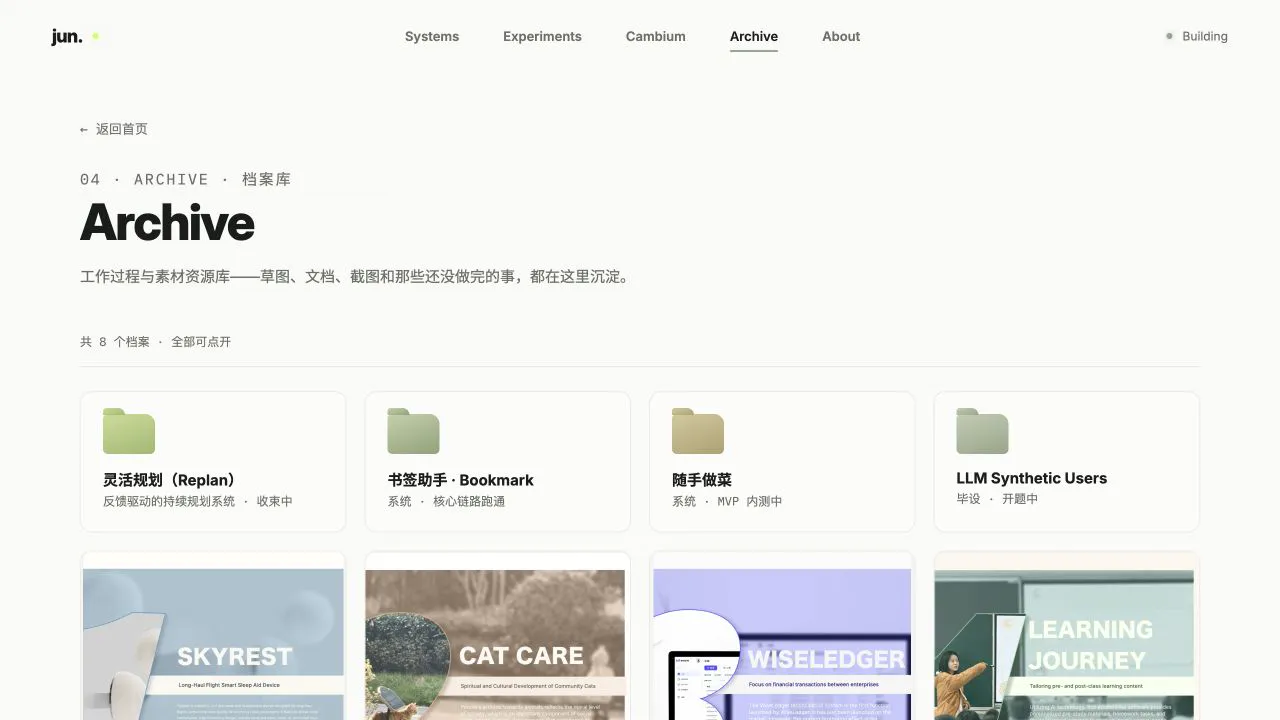Click the 04 · ARCHIVE · 档案库 breadcrumb label
Viewport: 1280px width, 720px height.
click(186, 179)
